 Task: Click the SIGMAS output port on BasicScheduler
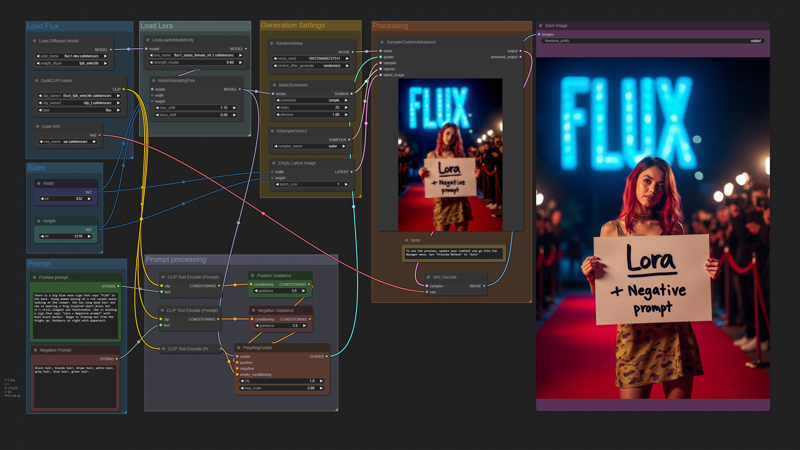352,94
